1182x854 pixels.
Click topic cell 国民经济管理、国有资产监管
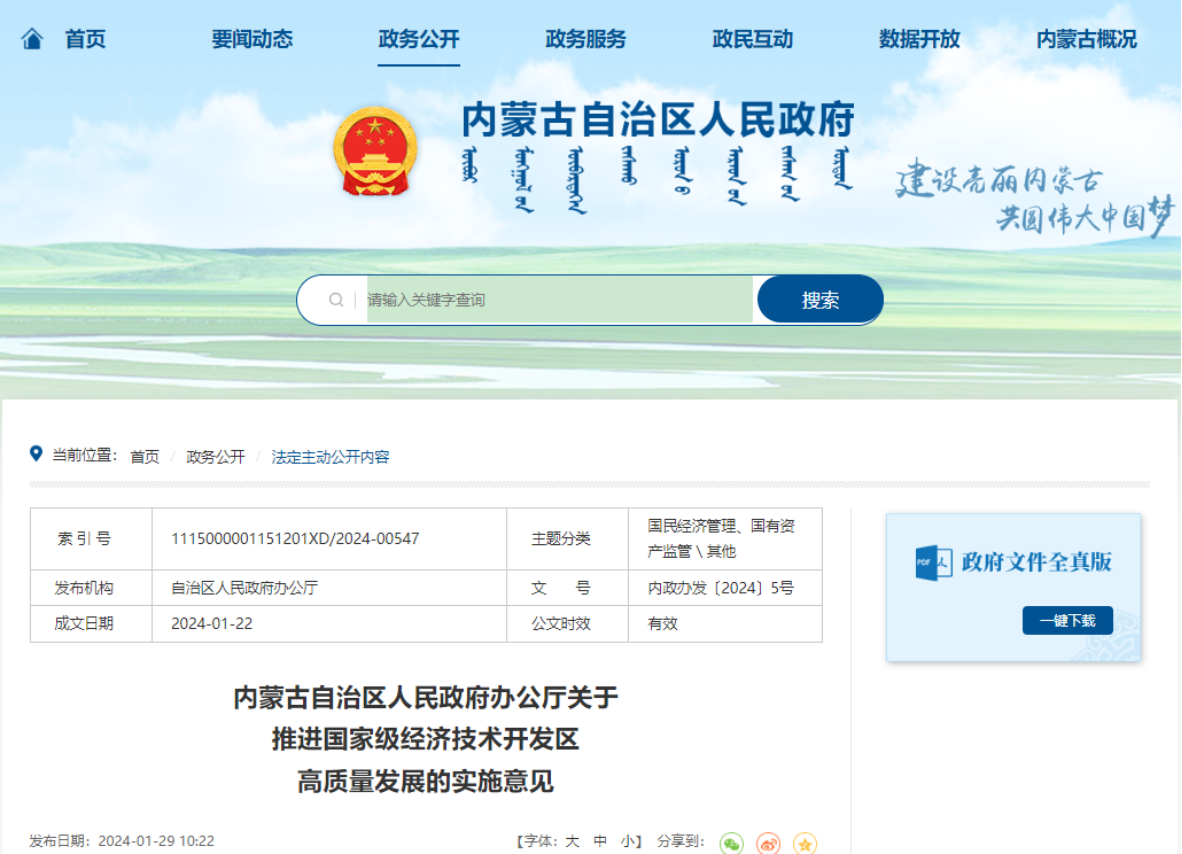click(721, 539)
